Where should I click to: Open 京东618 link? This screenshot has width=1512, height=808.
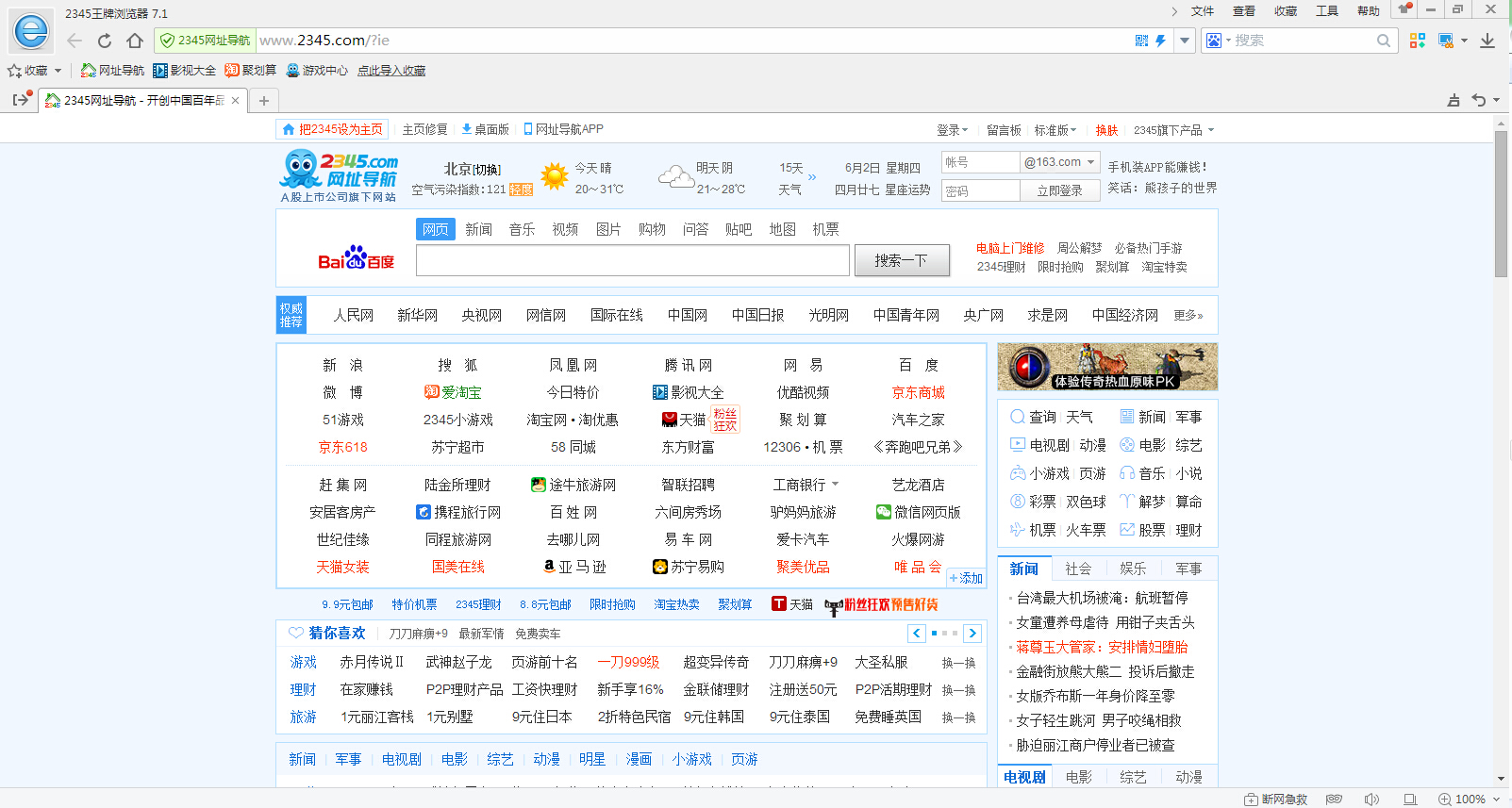click(342, 447)
